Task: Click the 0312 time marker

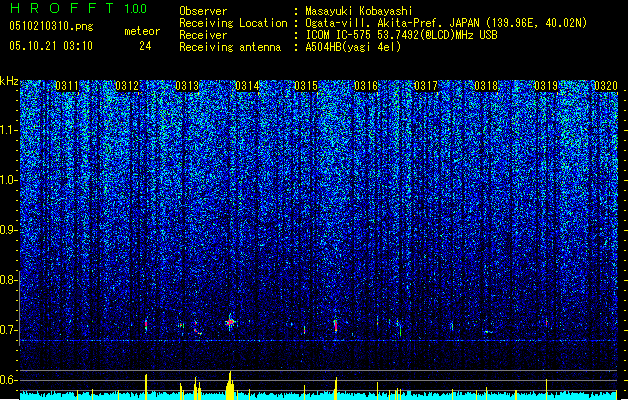Action: click(x=127, y=86)
